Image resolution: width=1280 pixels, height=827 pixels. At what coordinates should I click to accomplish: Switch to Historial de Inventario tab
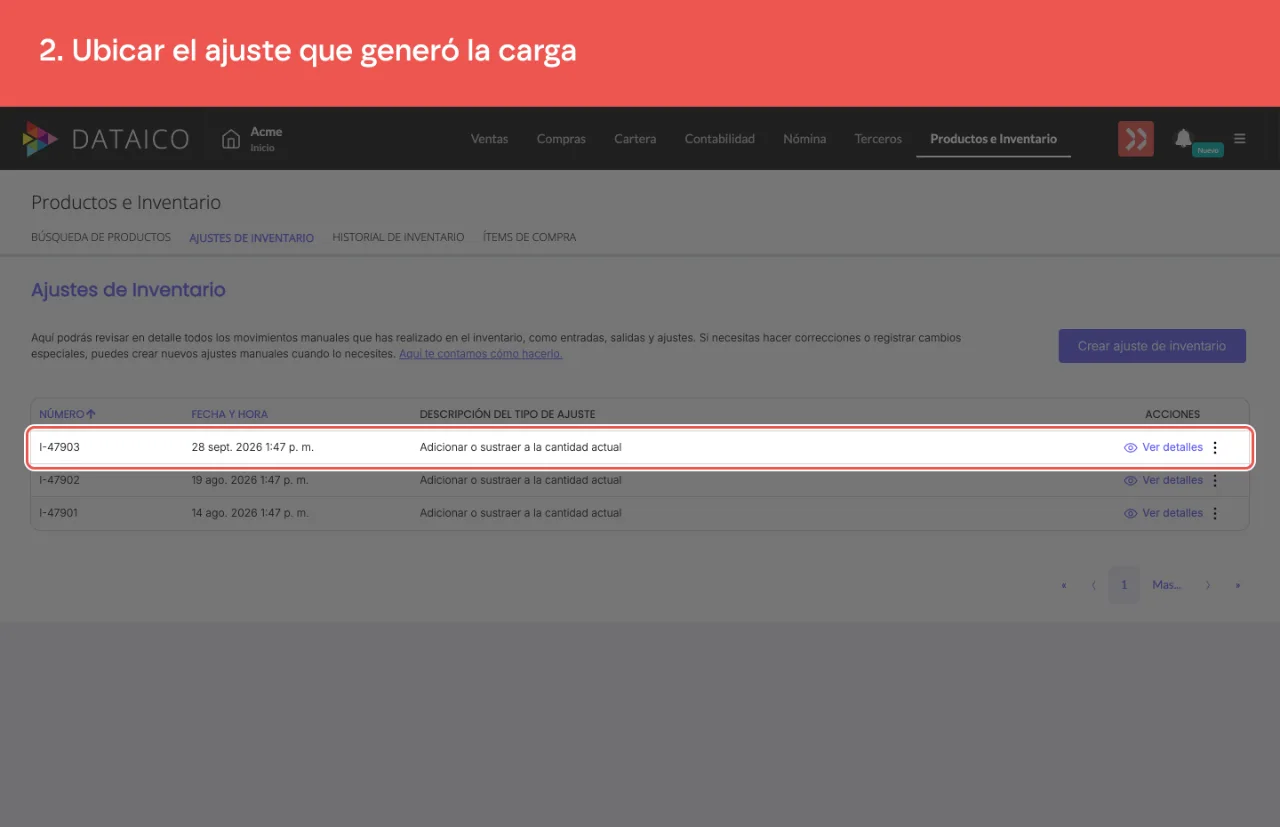click(398, 237)
